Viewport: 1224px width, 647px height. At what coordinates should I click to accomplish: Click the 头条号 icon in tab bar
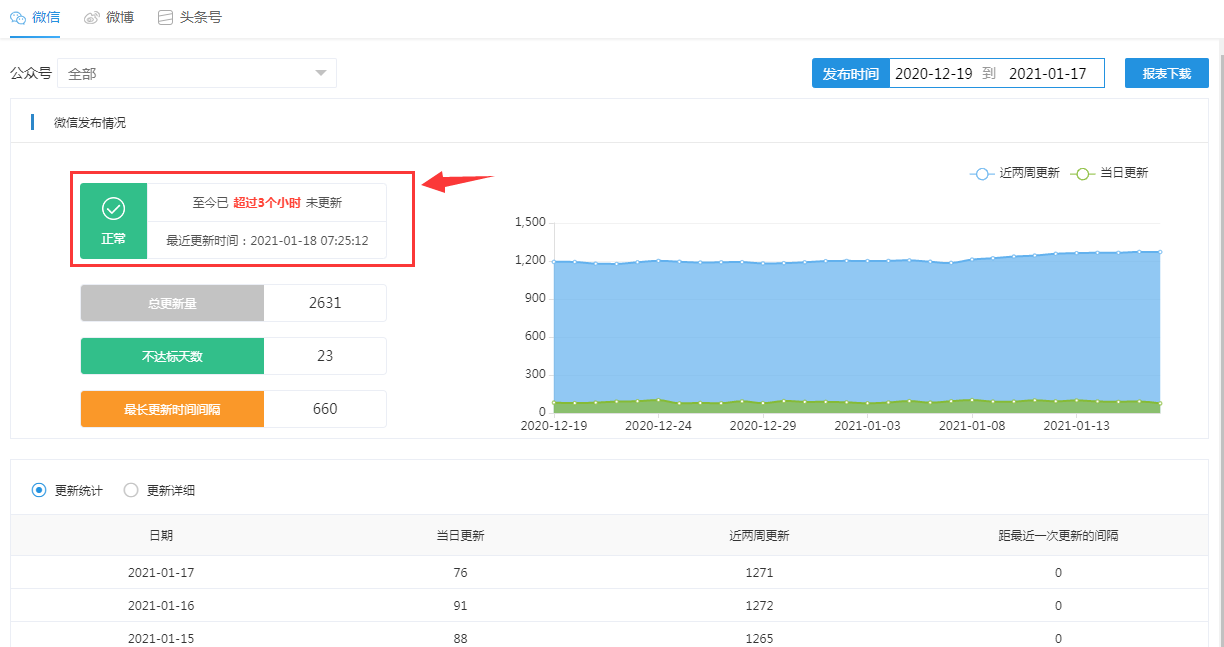tap(166, 18)
